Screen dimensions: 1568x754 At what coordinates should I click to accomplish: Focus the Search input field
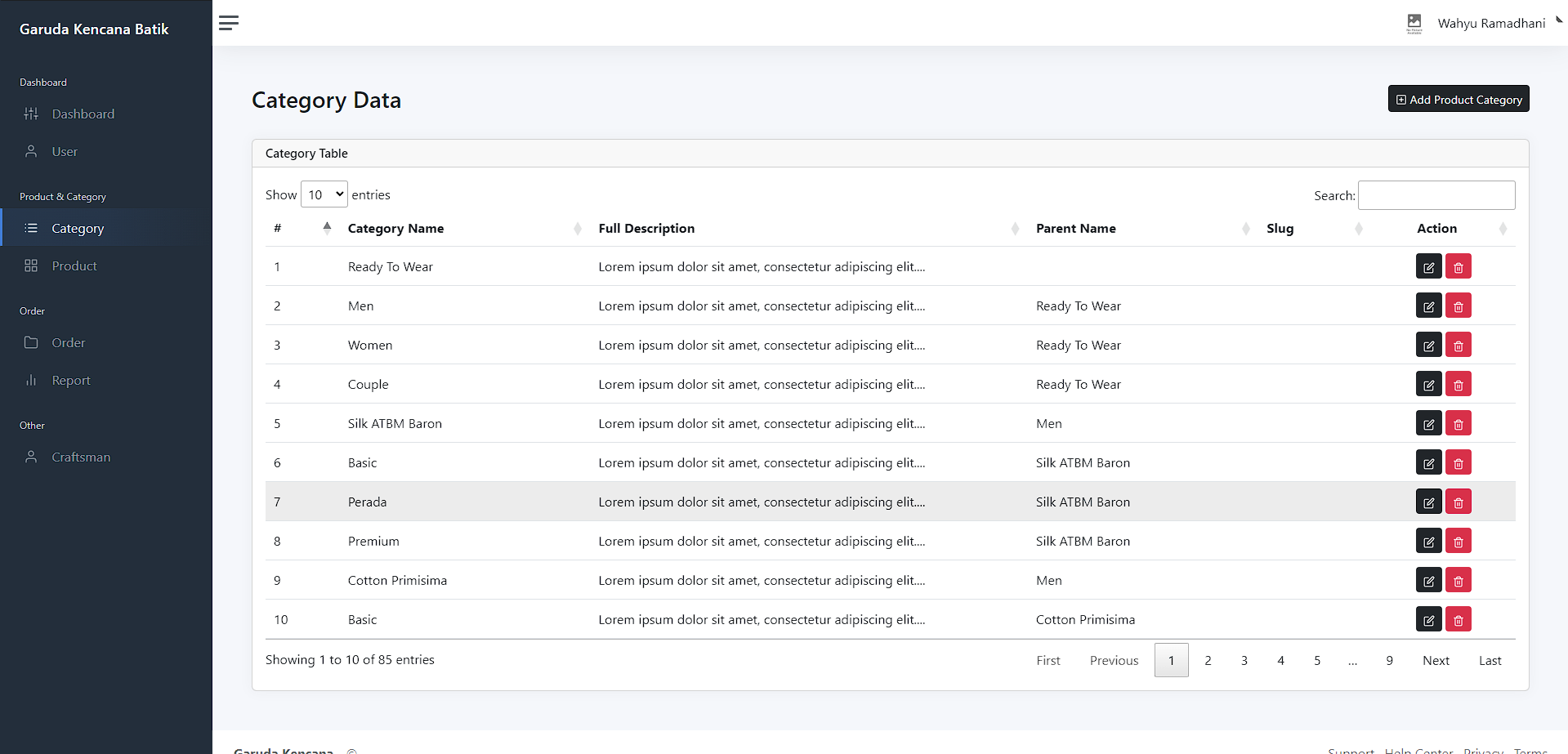pyautogui.click(x=1436, y=195)
